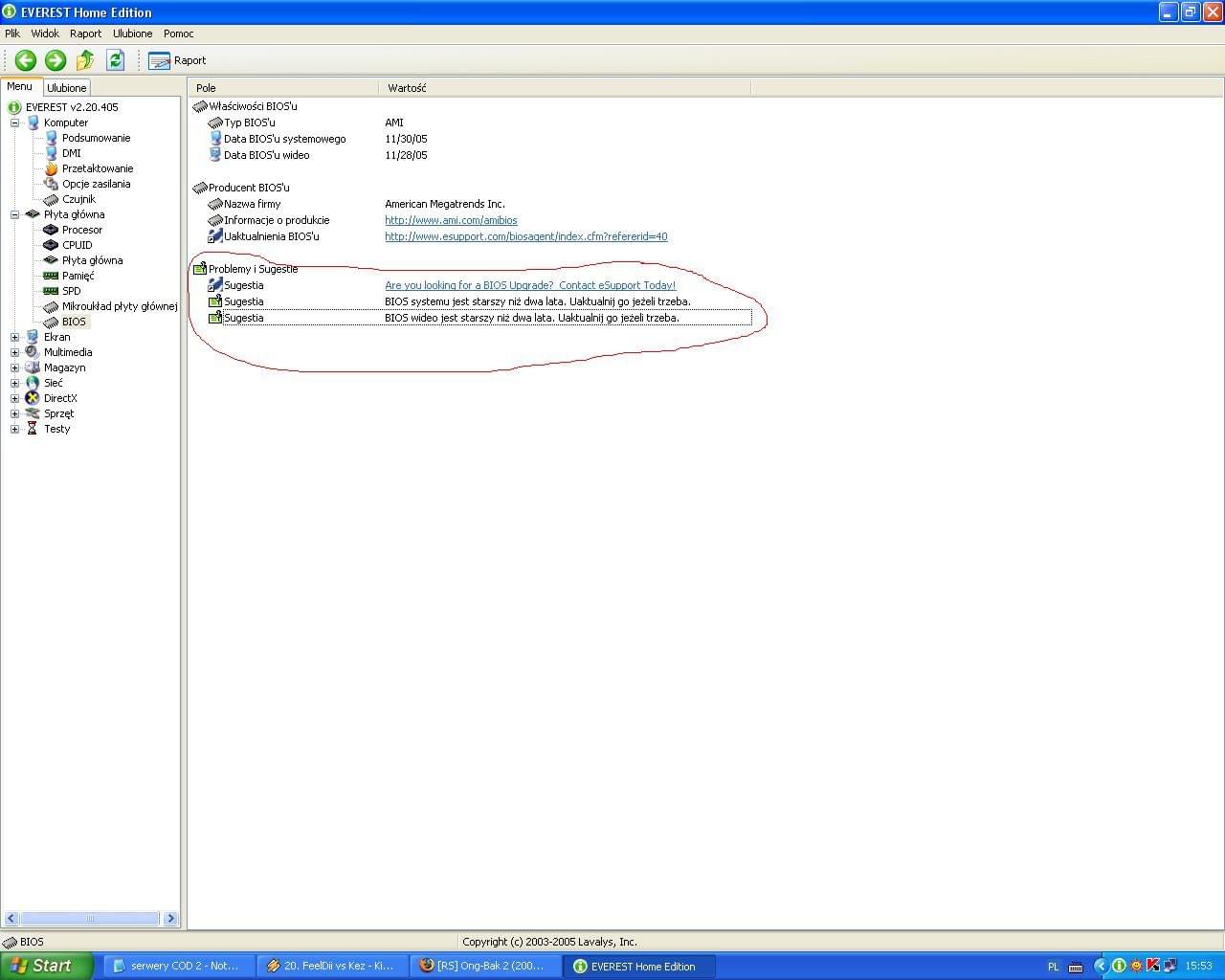Click the Refresh toolbar icon
1225x980 pixels.
pos(116,60)
